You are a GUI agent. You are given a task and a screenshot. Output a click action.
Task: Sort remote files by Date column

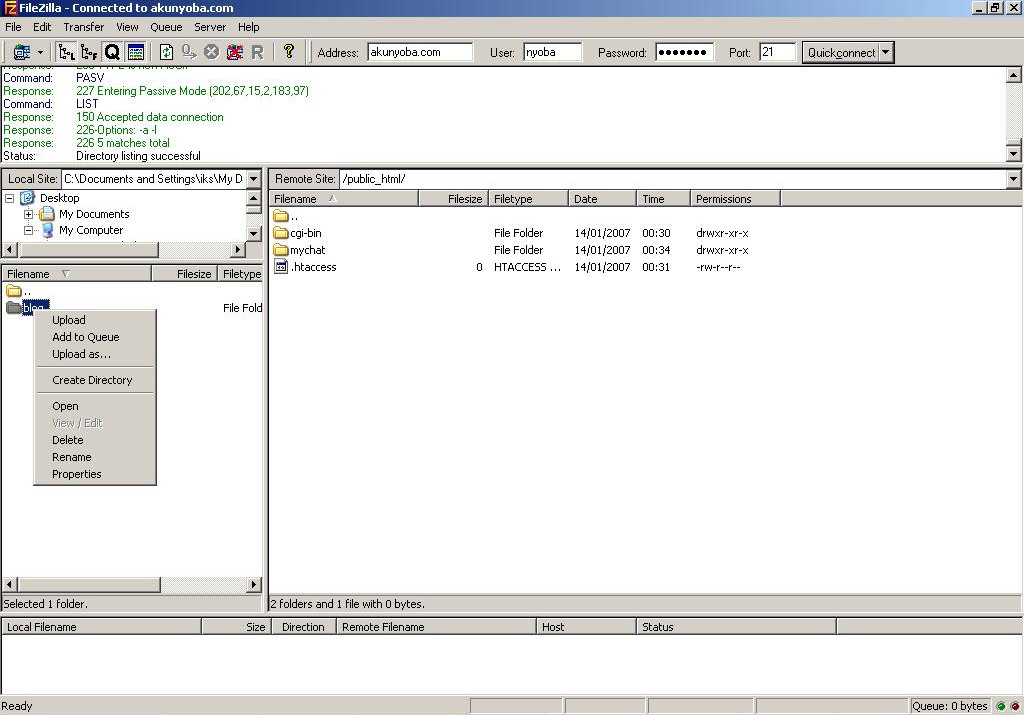(x=602, y=199)
